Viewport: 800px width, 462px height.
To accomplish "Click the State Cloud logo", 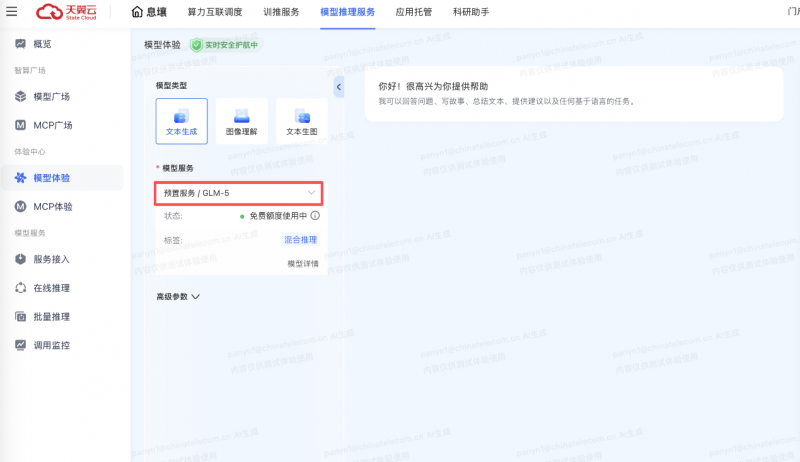I will click(x=66, y=11).
